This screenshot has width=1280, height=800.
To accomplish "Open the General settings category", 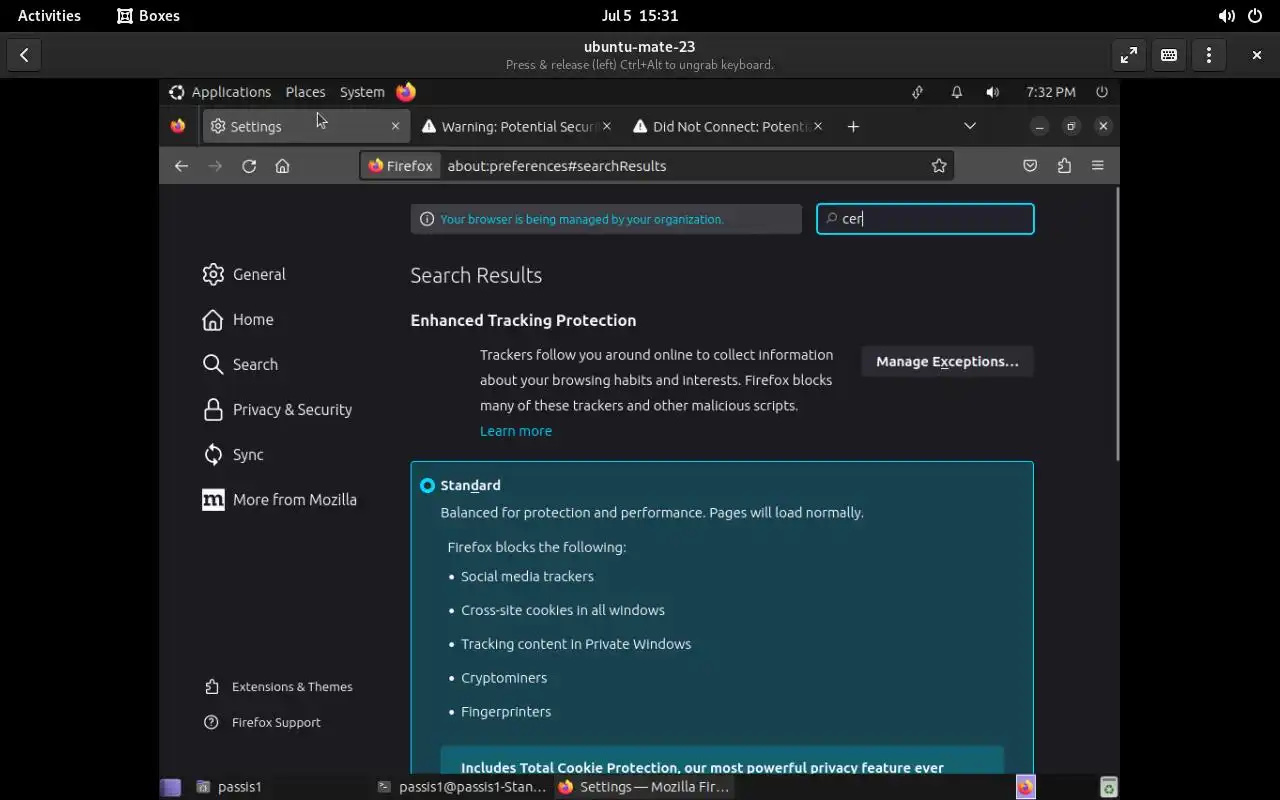I will click(244, 274).
